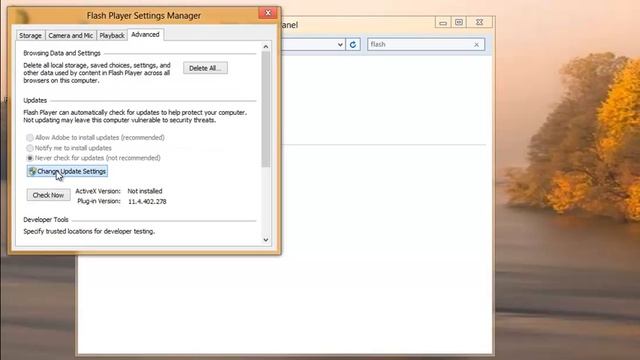Switch to the Storage tab

[30, 36]
